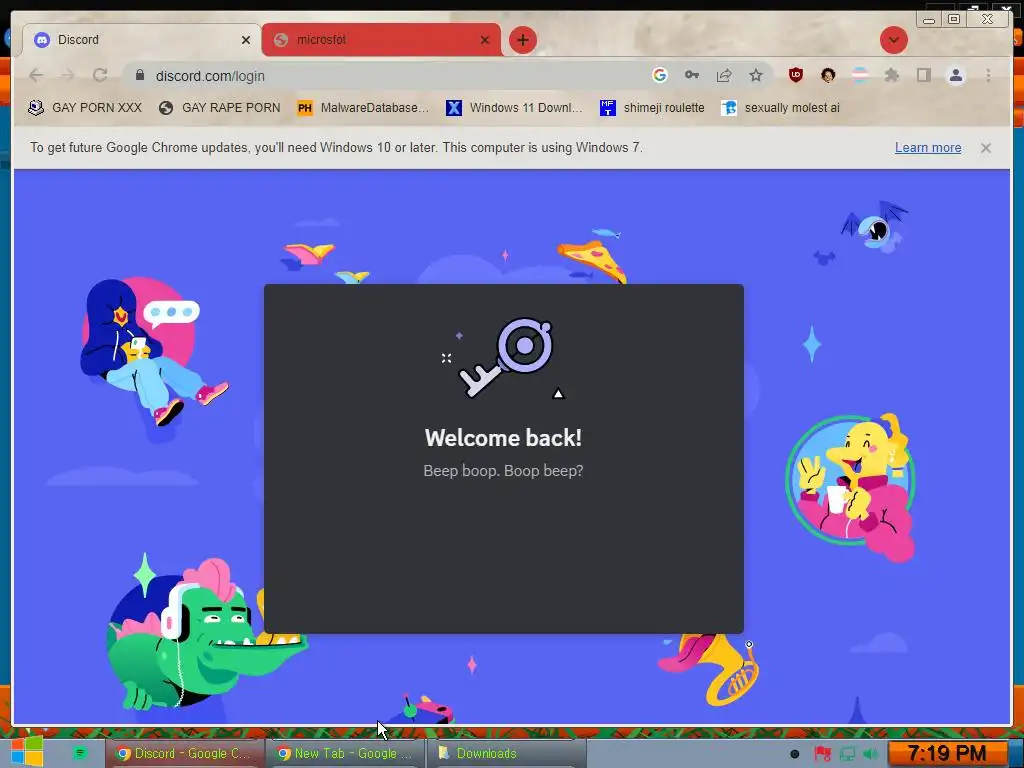Open the uBlock Origin extension
This screenshot has height=768, width=1024.
(x=795, y=75)
